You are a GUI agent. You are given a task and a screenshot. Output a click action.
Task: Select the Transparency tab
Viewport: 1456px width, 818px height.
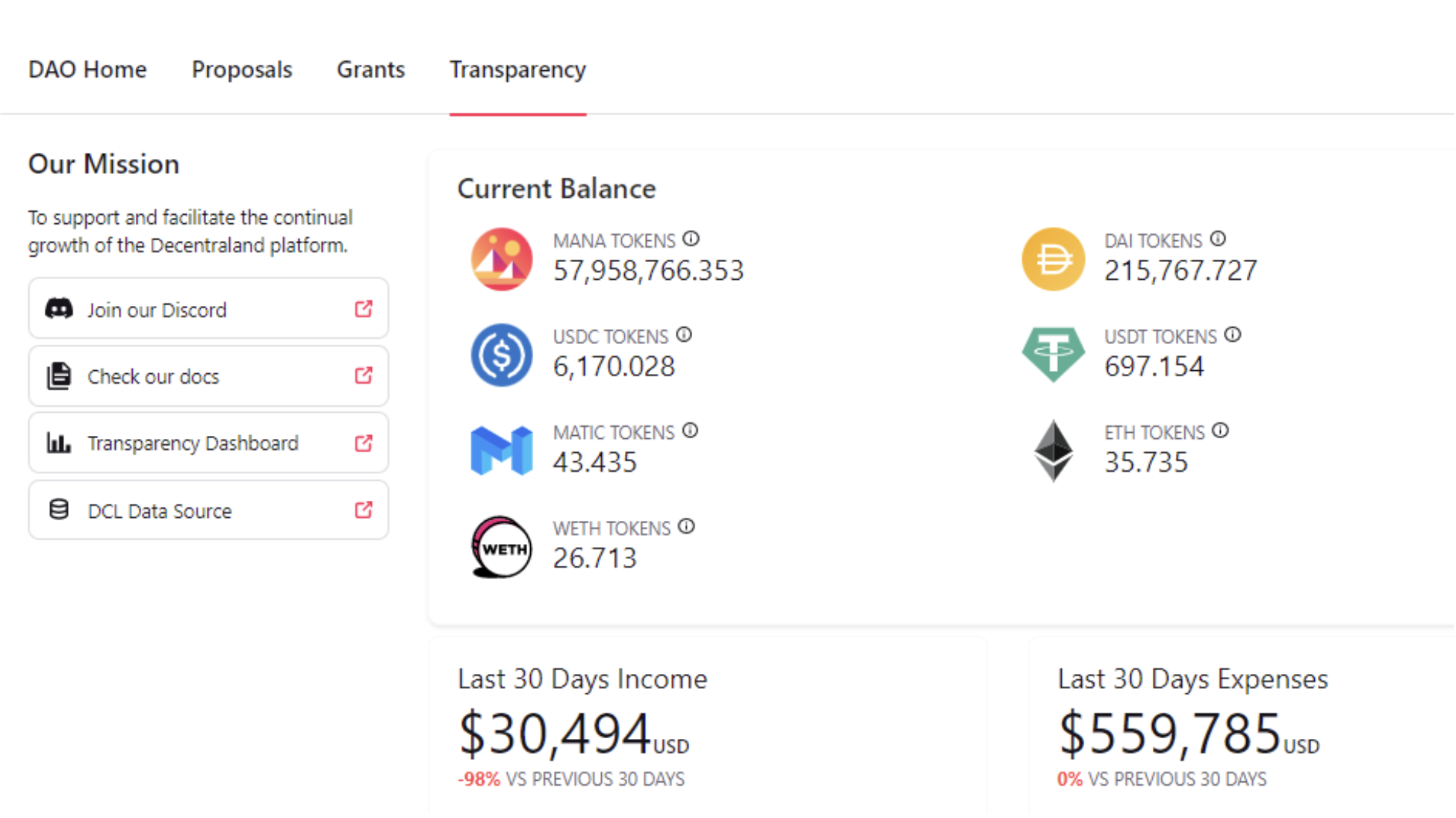coord(517,69)
